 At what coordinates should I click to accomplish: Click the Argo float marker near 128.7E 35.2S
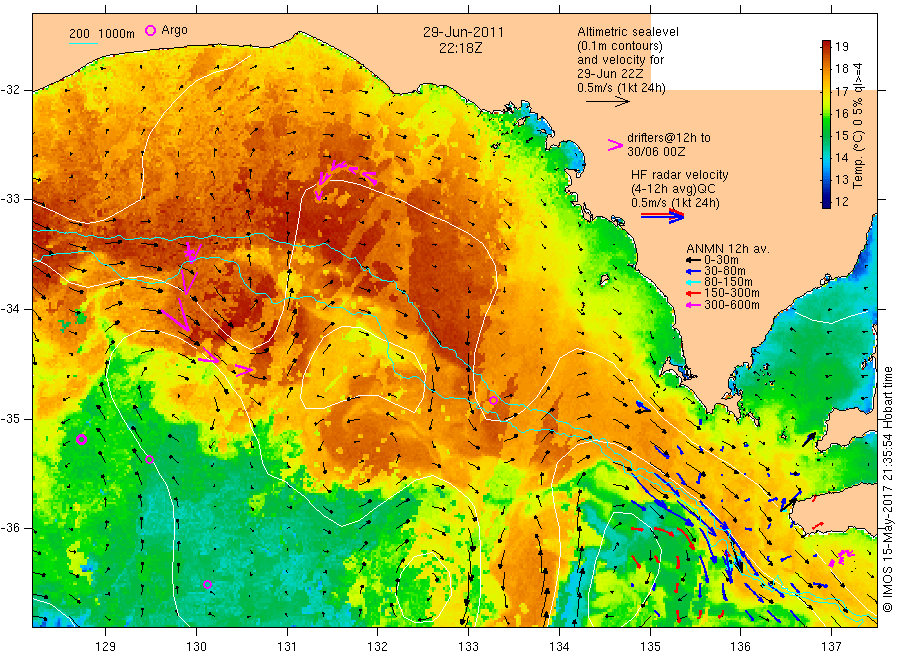82,440
